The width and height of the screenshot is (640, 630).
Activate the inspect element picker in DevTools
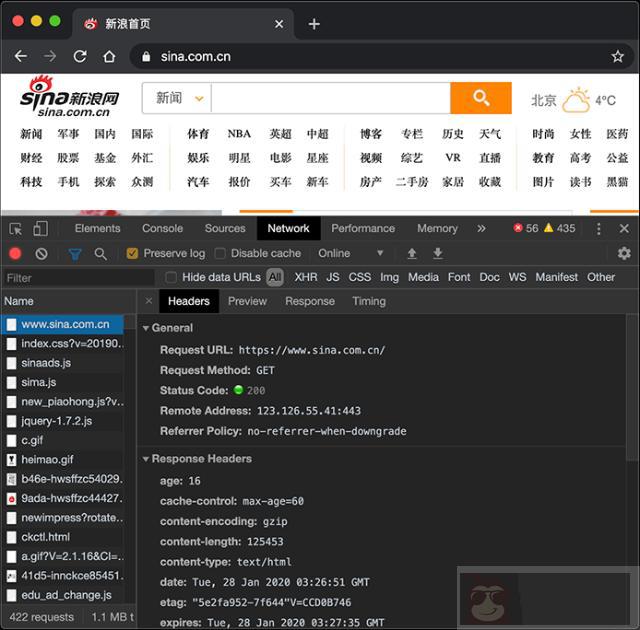[16, 229]
